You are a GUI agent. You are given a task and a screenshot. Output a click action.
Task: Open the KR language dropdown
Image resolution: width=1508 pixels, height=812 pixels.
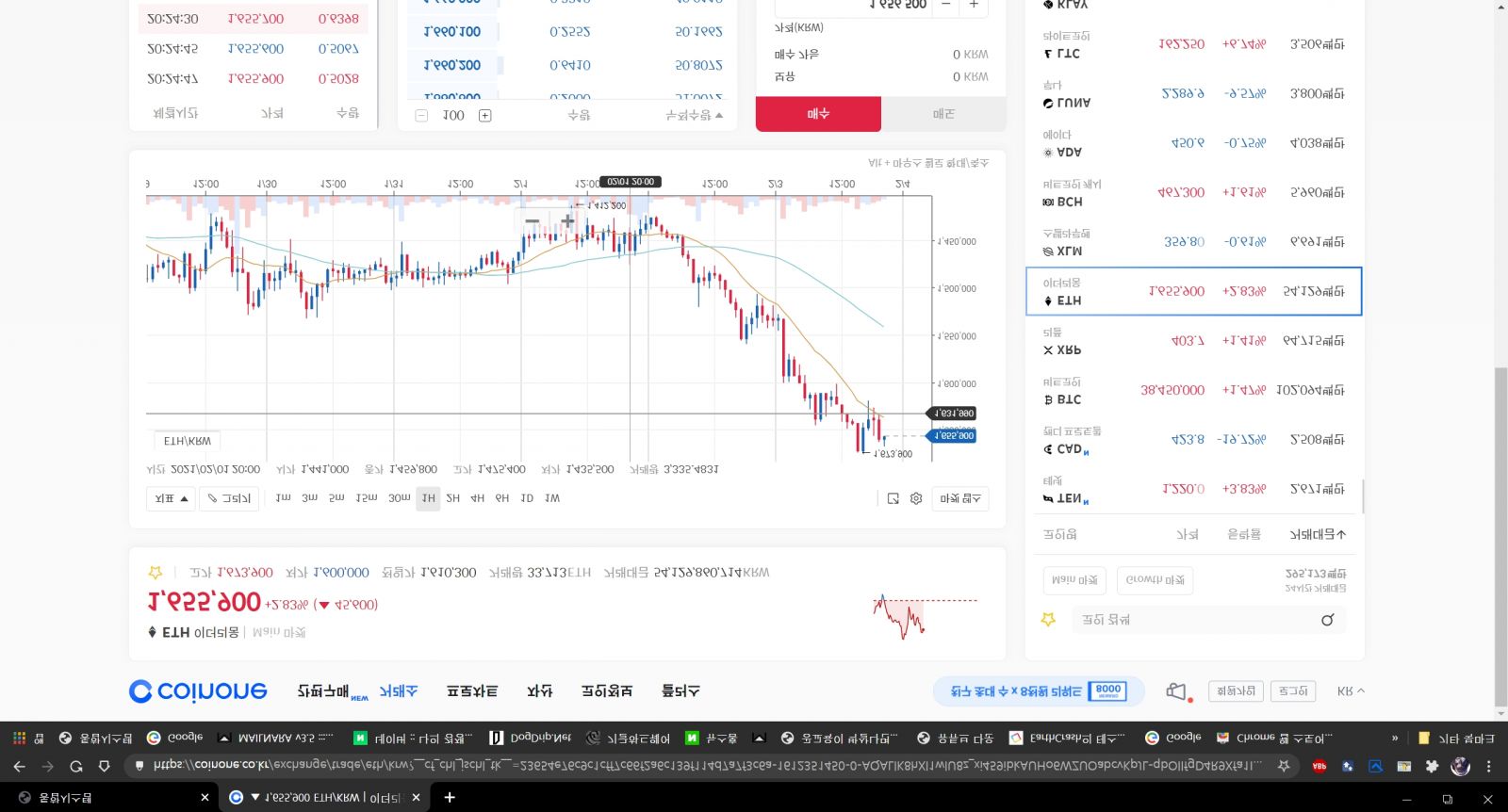(1350, 691)
